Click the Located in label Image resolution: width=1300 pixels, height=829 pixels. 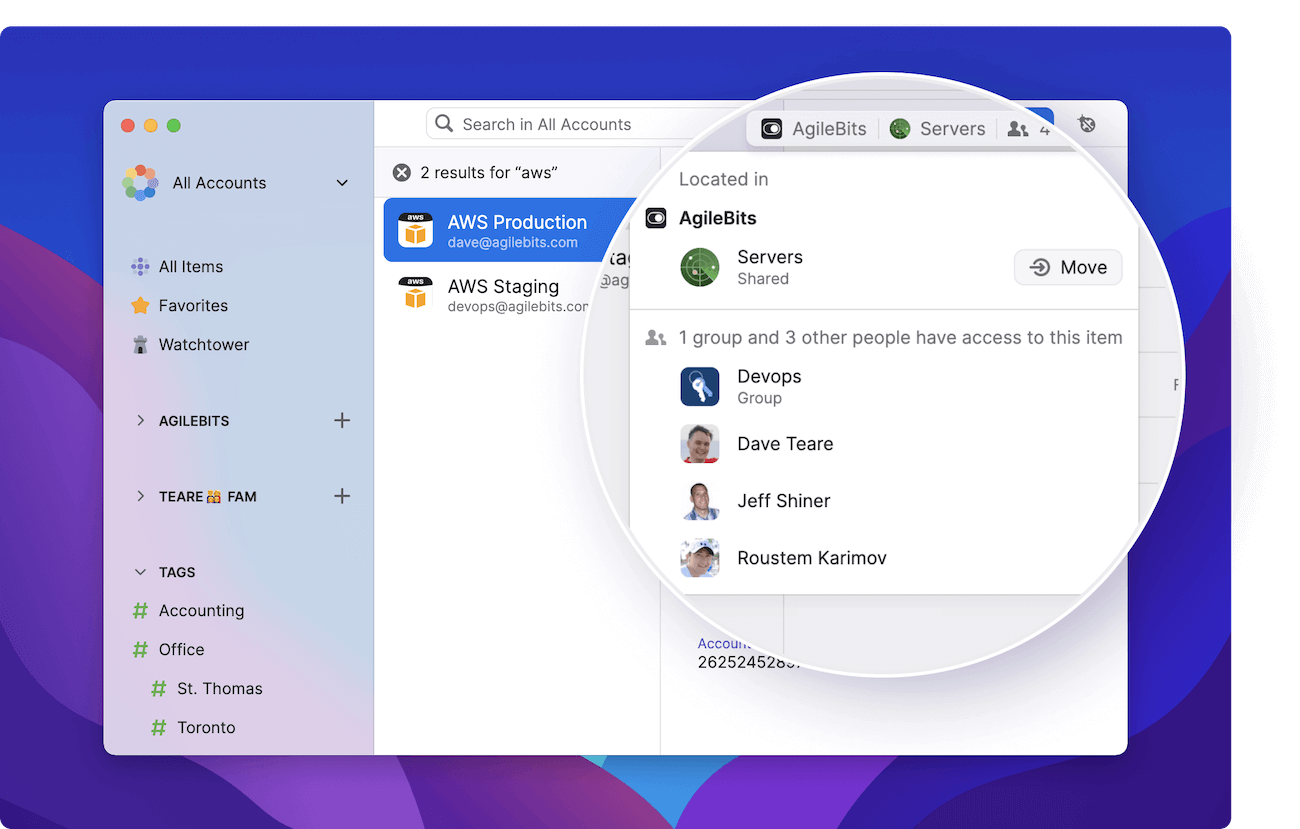pos(724,180)
